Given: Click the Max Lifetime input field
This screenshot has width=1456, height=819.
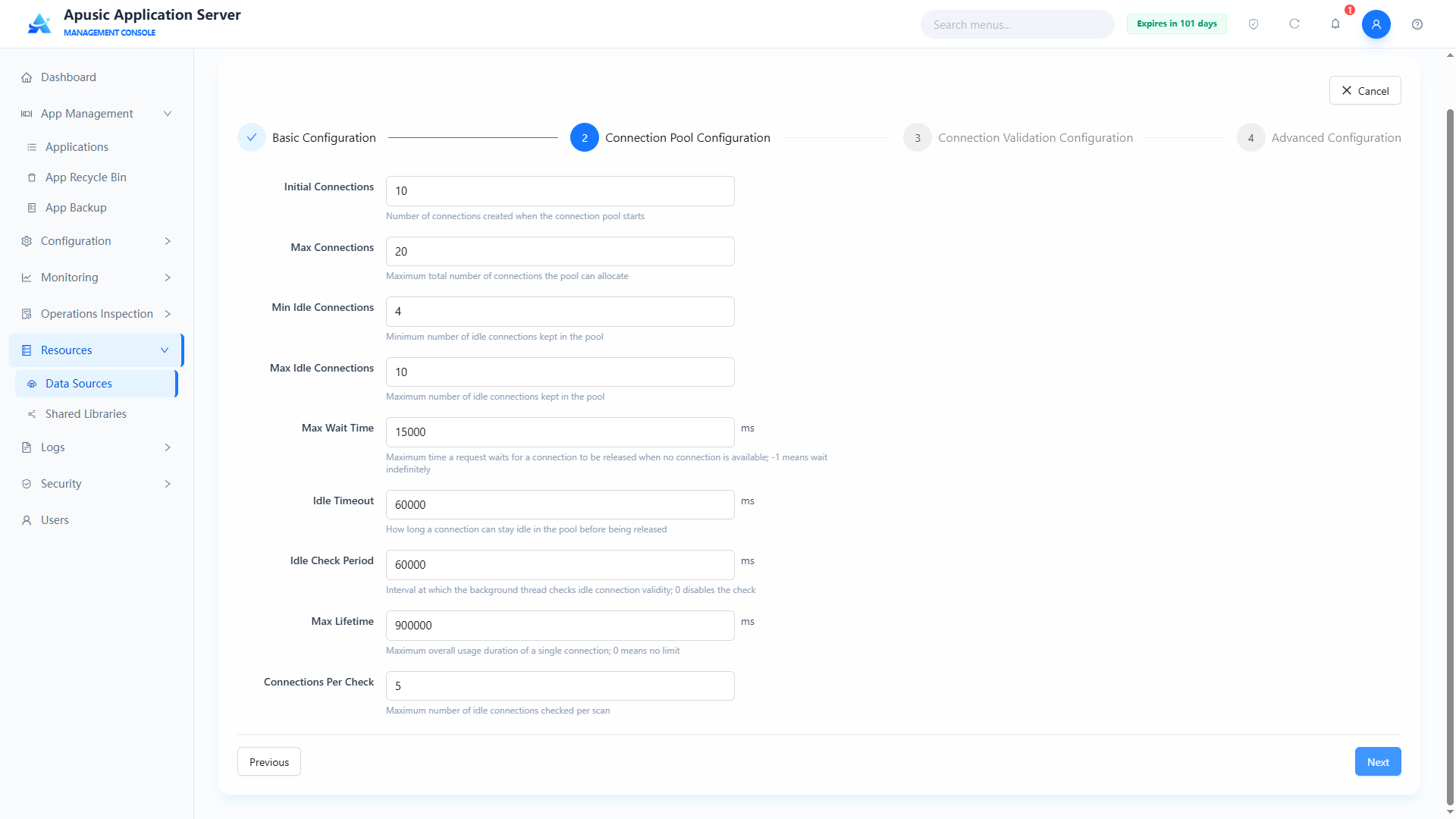Looking at the screenshot, I should click(560, 626).
